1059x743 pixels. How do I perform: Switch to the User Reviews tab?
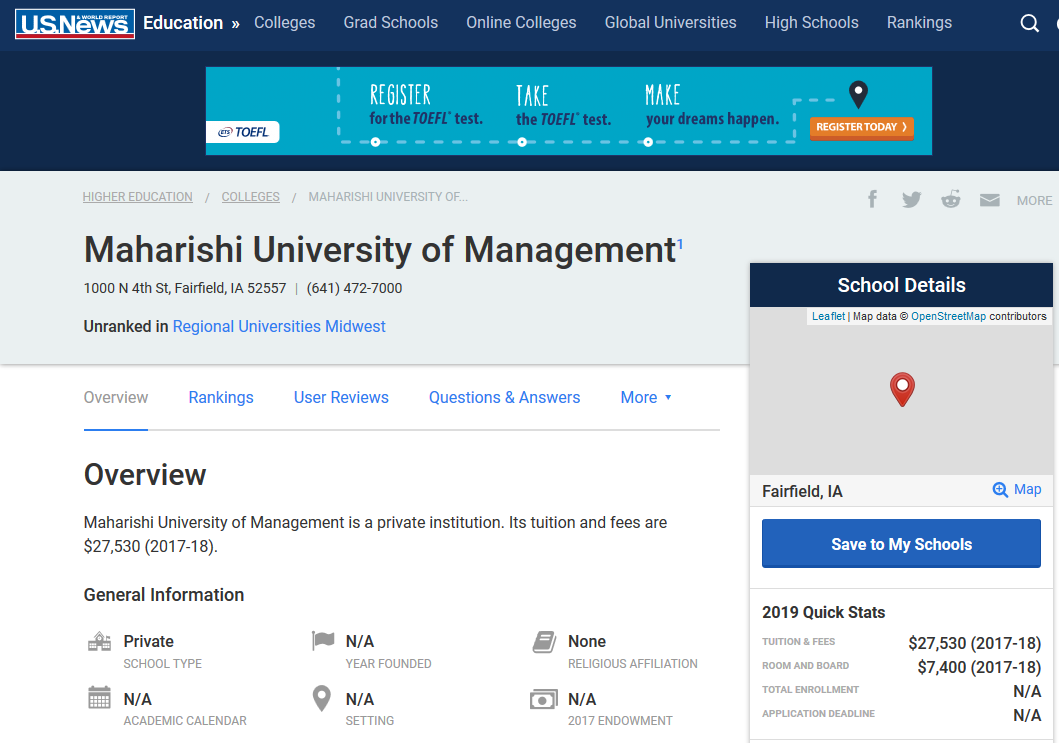[x=341, y=398]
